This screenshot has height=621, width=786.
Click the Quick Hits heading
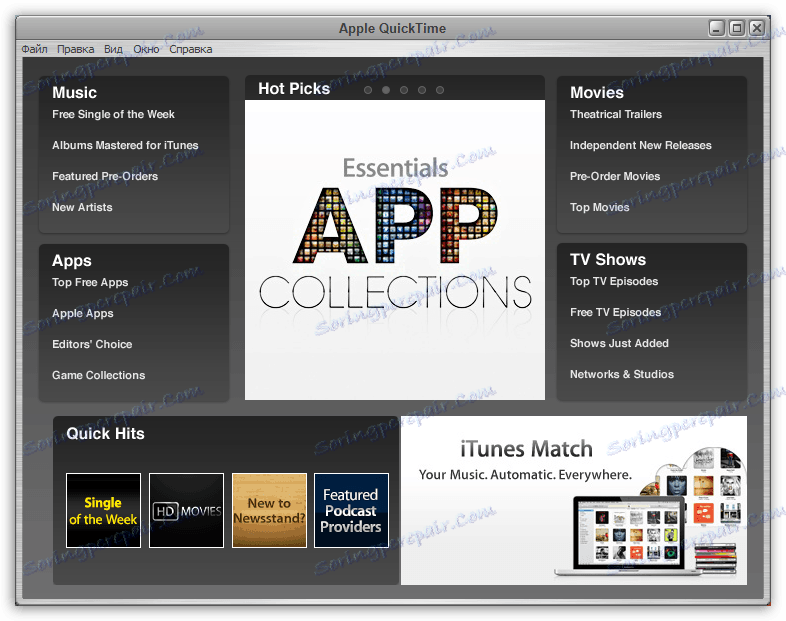105,434
